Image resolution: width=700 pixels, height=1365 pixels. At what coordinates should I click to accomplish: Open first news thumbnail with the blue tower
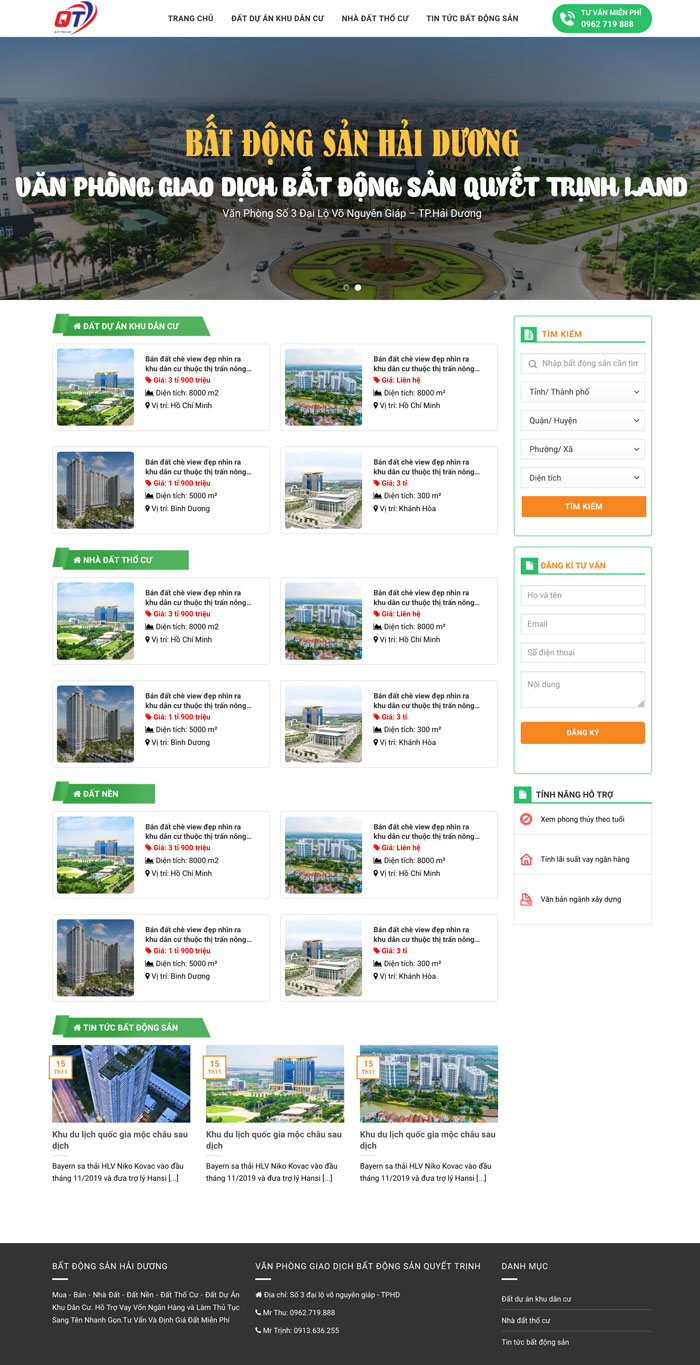click(121, 1084)
